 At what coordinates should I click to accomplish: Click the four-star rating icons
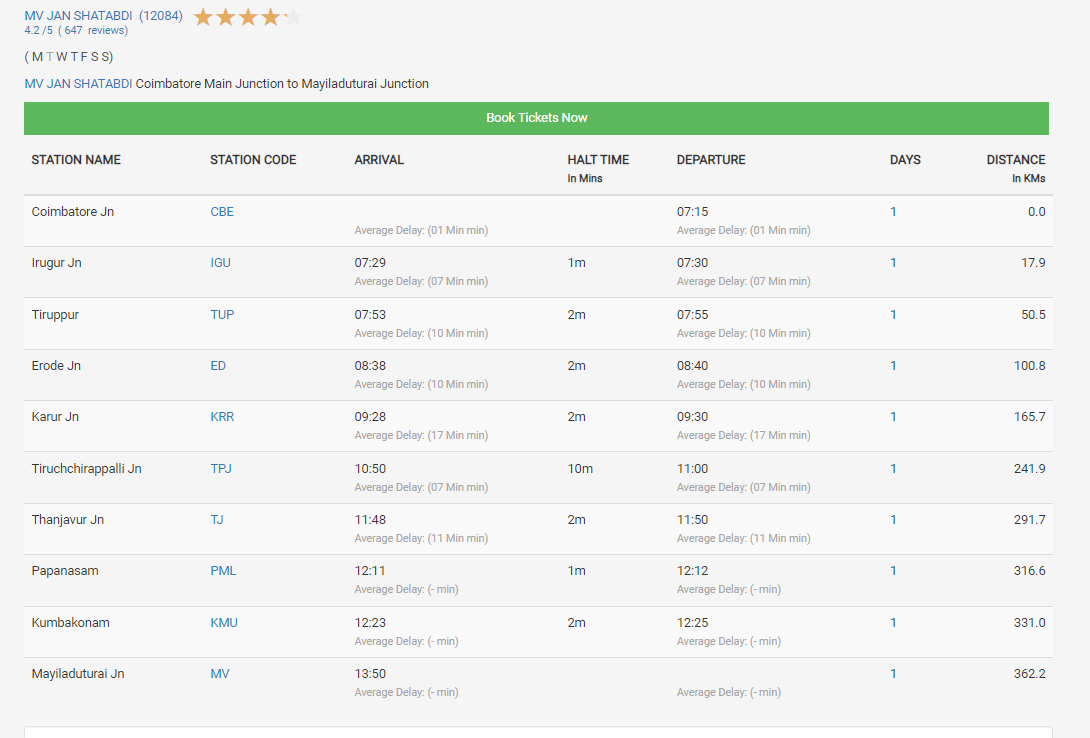click(x=247, y=17)
